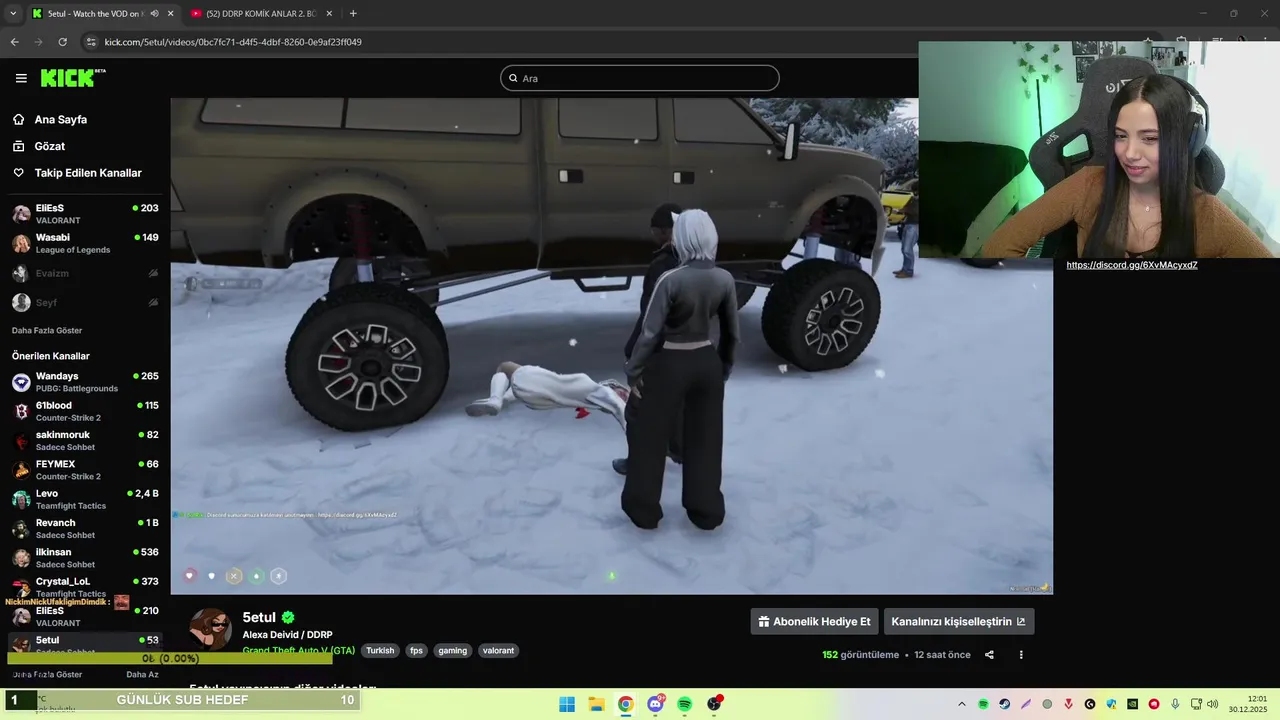
Task: Click the video player area
Action: coord(611,346)
